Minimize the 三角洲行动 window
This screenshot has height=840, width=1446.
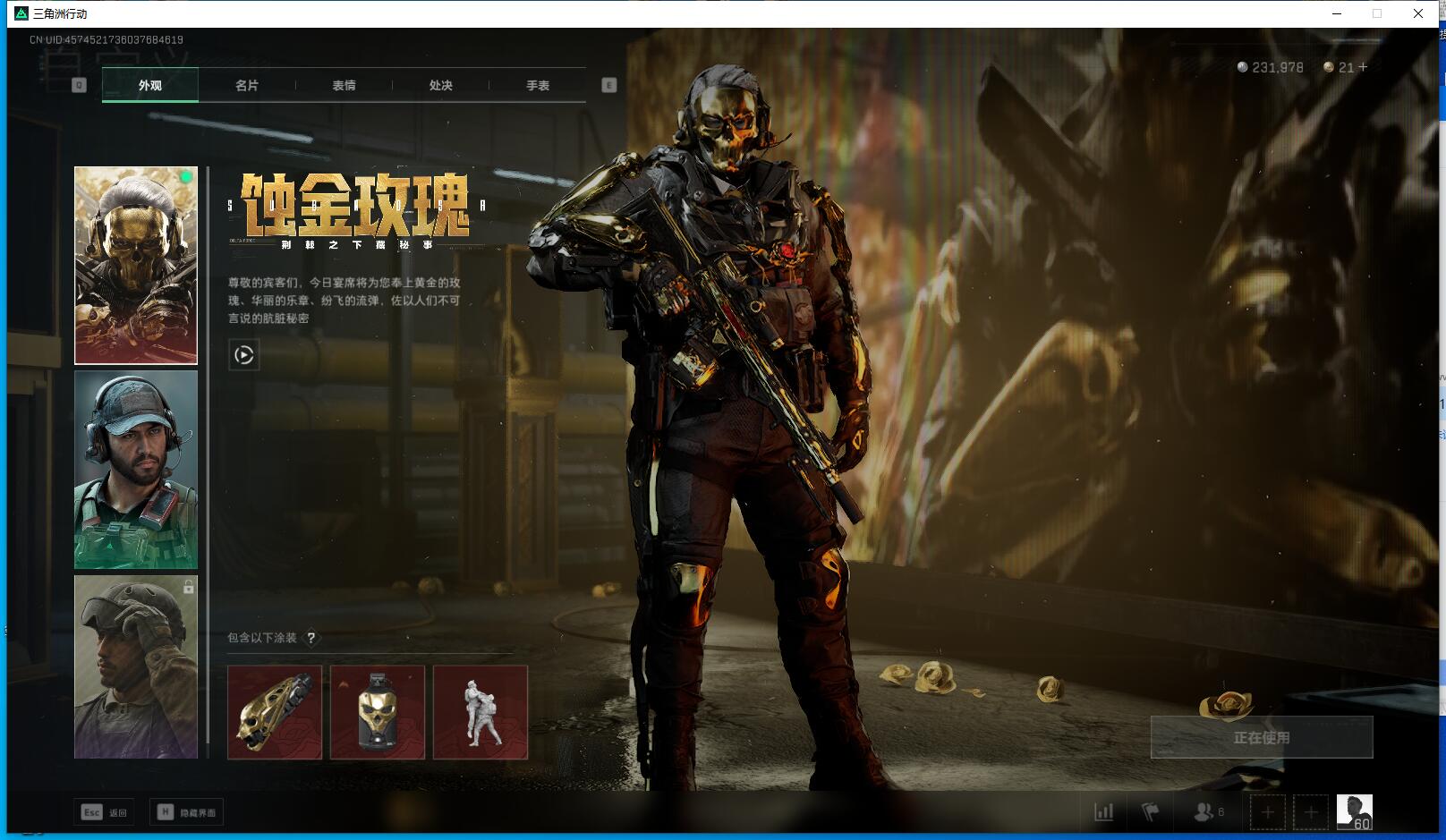1337,13
